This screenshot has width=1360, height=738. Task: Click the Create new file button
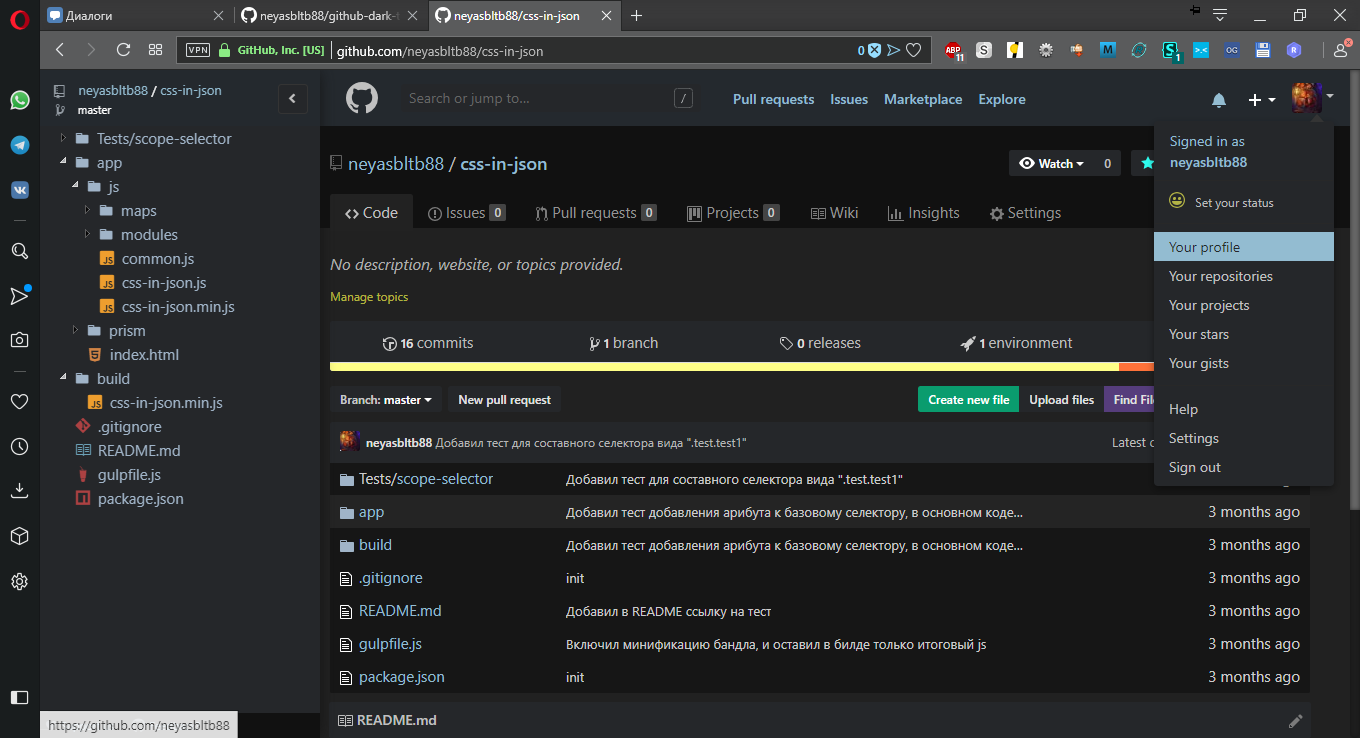pyautogui.click(x=968, y=400)
